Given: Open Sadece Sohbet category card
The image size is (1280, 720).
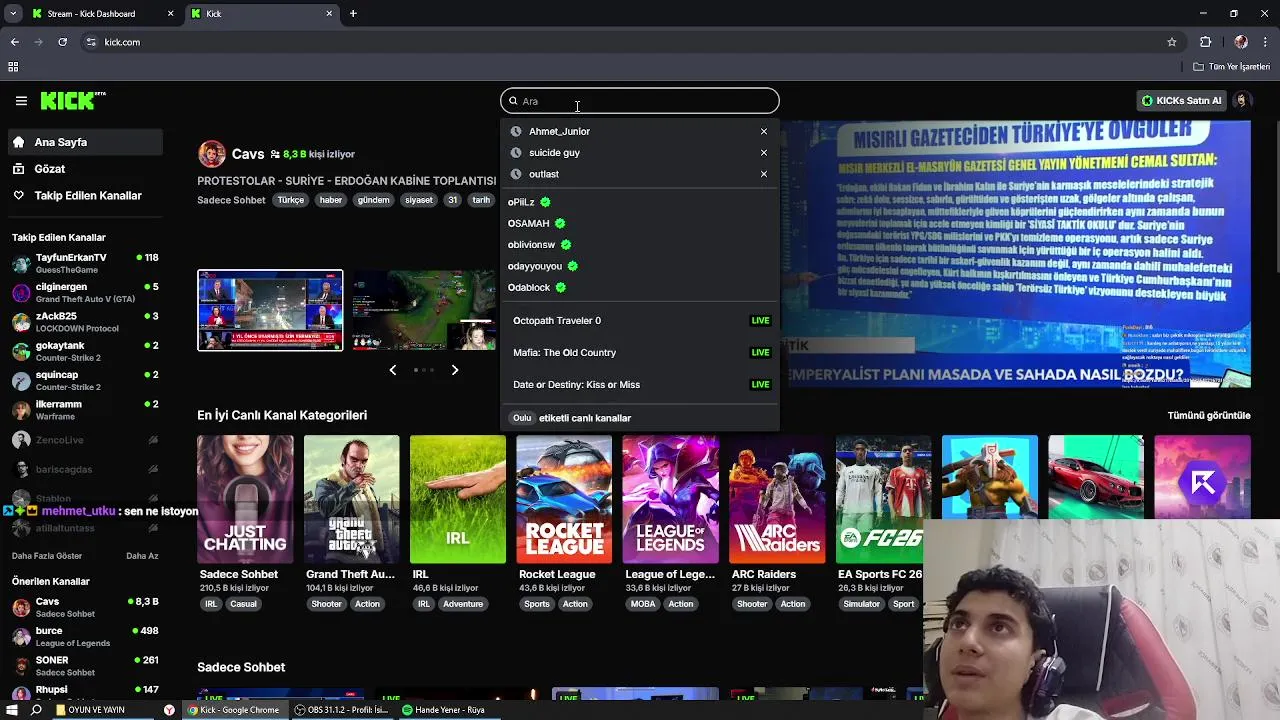Looking at the screenshot, I should 245,500.
